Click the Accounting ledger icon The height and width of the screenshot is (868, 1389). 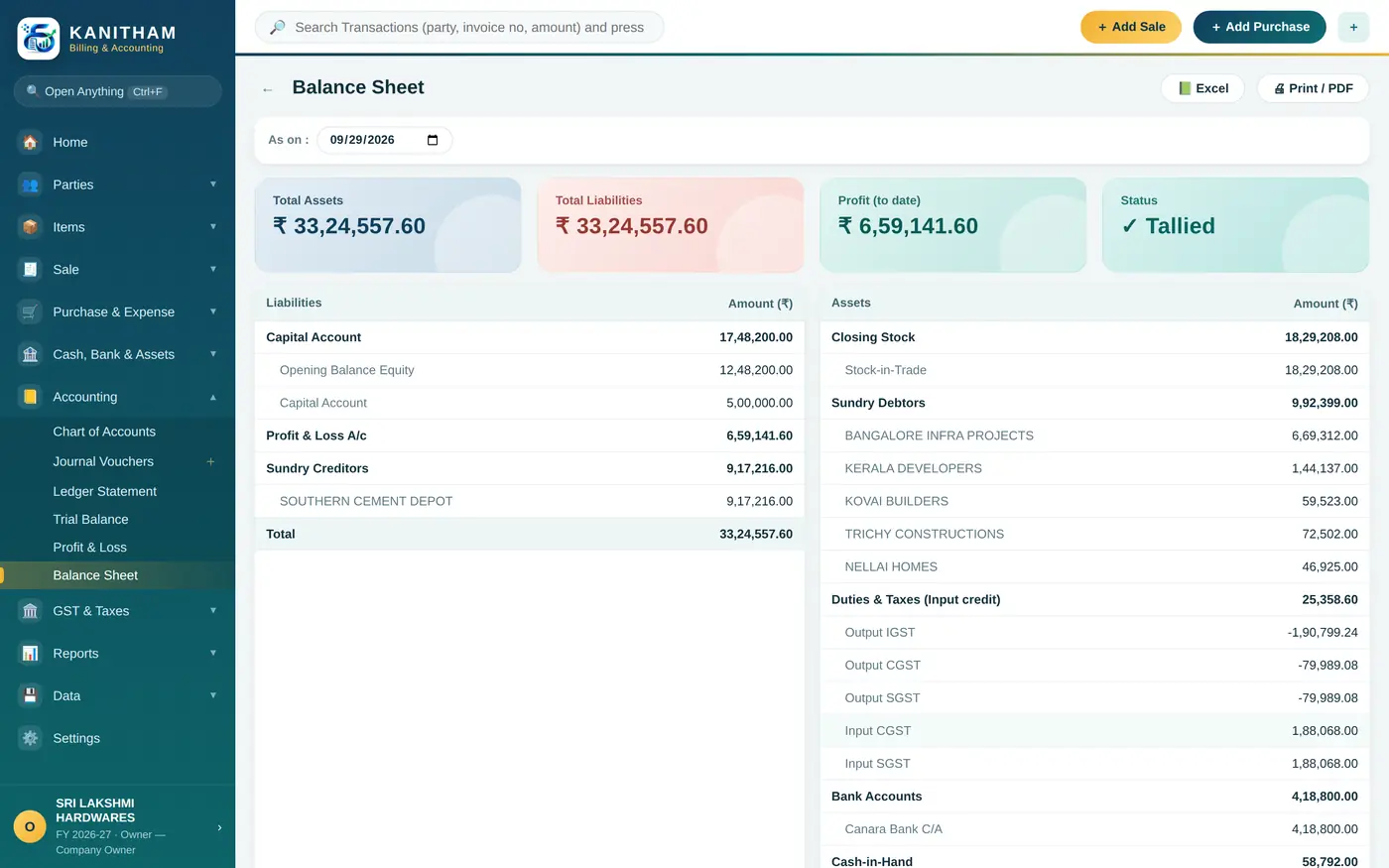point(31,397)
